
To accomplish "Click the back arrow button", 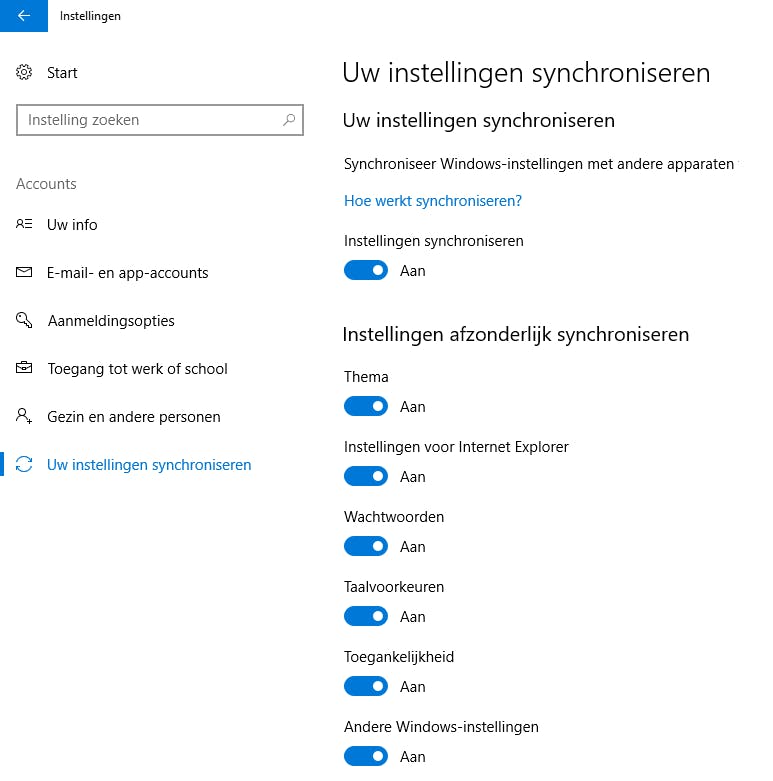I will point(24,16).
